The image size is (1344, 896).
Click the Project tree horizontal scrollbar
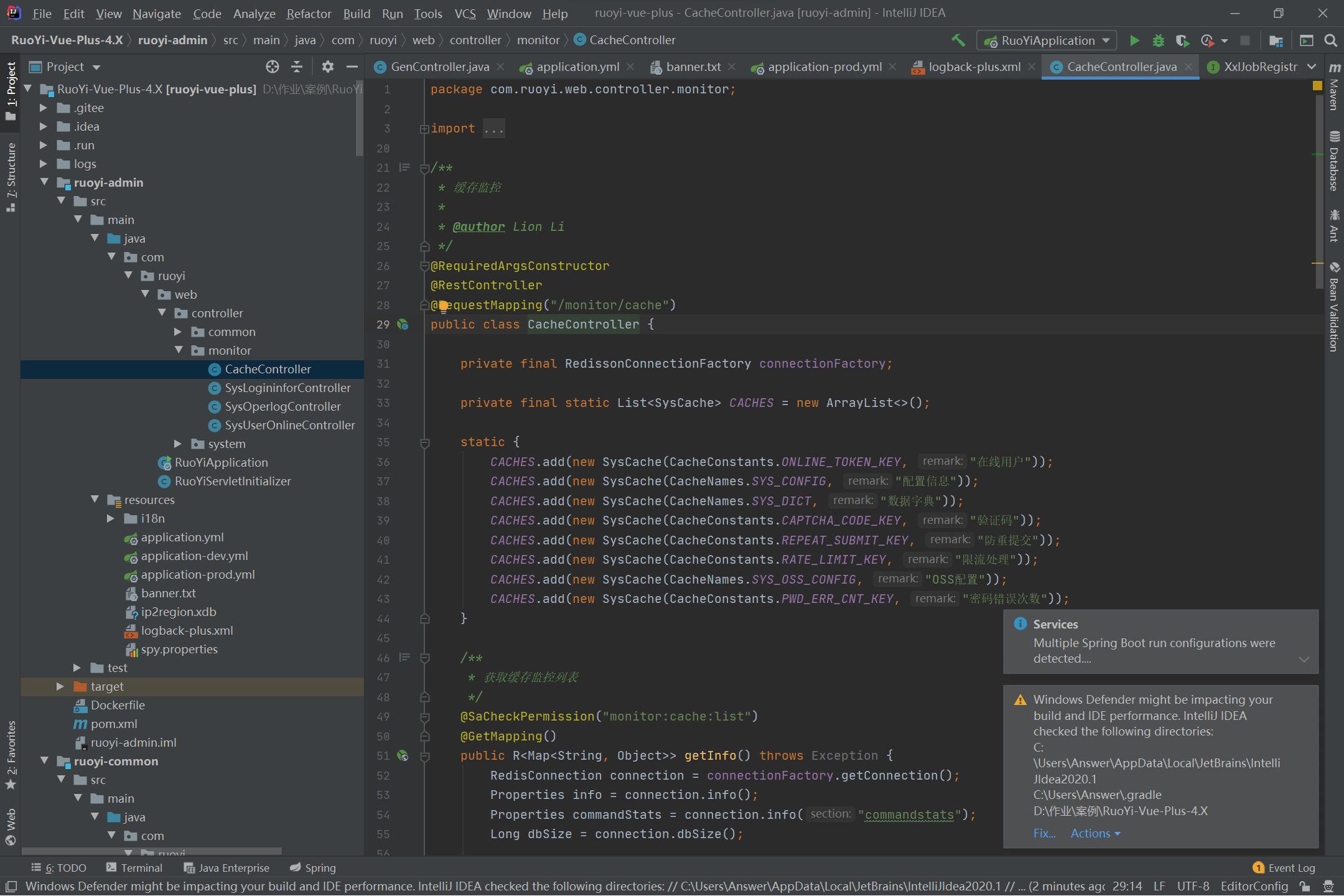tap(151, 851)
